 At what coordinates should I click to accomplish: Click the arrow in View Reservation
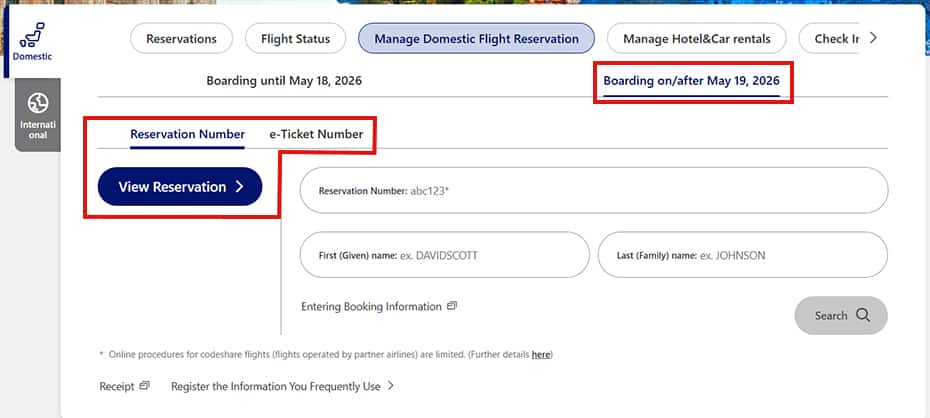pyautogui.click(x=240, y=187)
